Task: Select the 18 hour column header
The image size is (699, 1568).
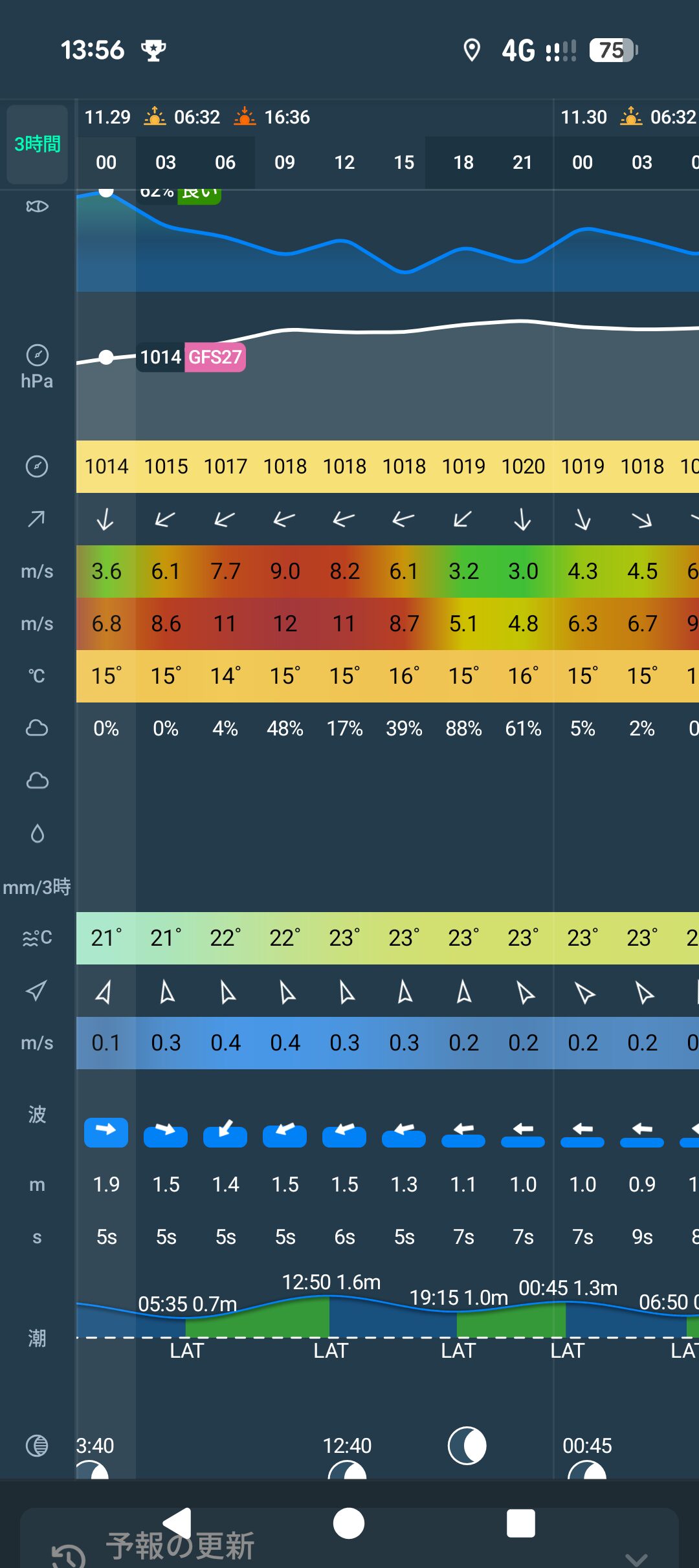Action: point(463,162)
